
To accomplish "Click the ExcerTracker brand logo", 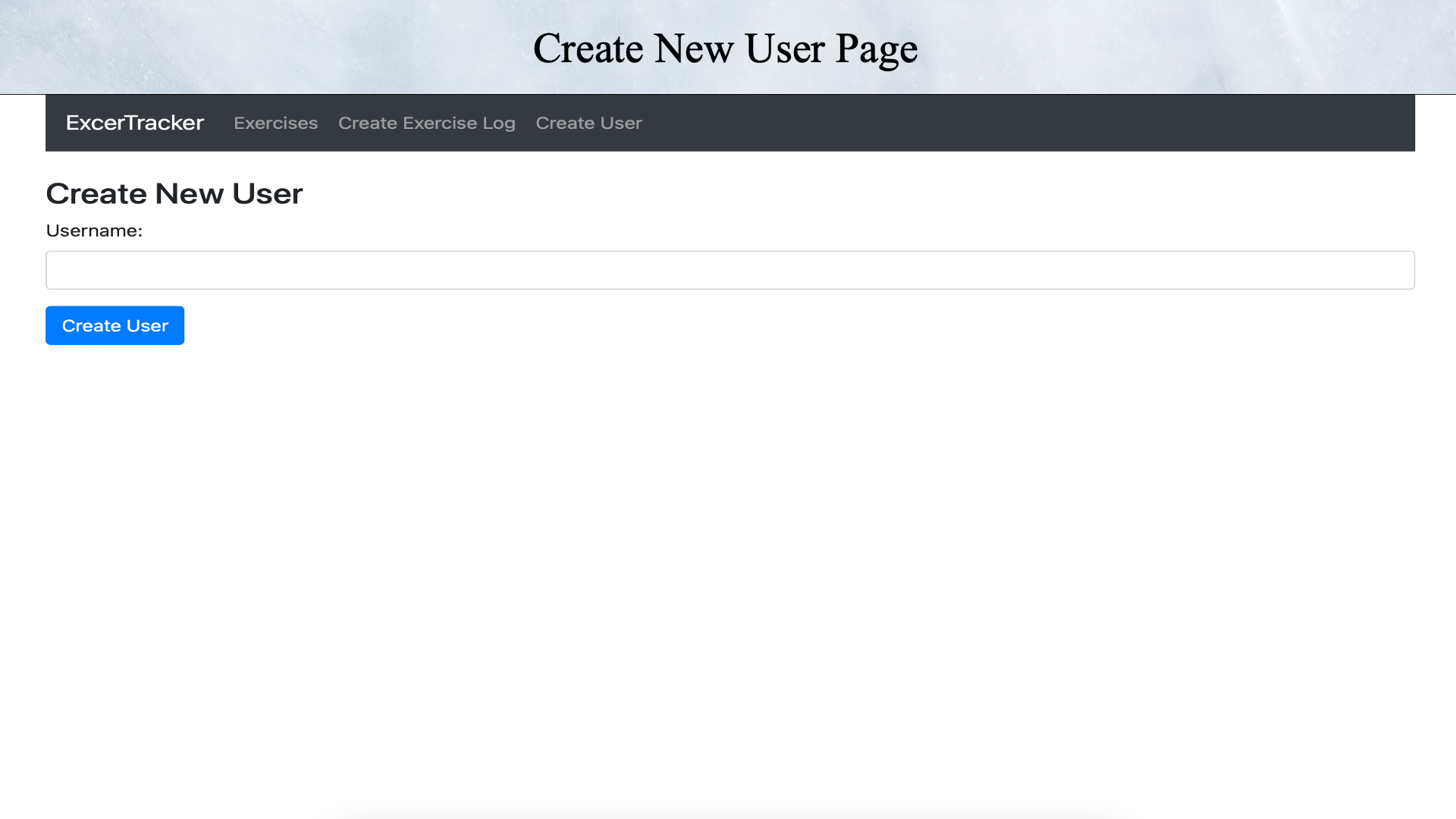I will pyautogui.click(x=134, y=122).
